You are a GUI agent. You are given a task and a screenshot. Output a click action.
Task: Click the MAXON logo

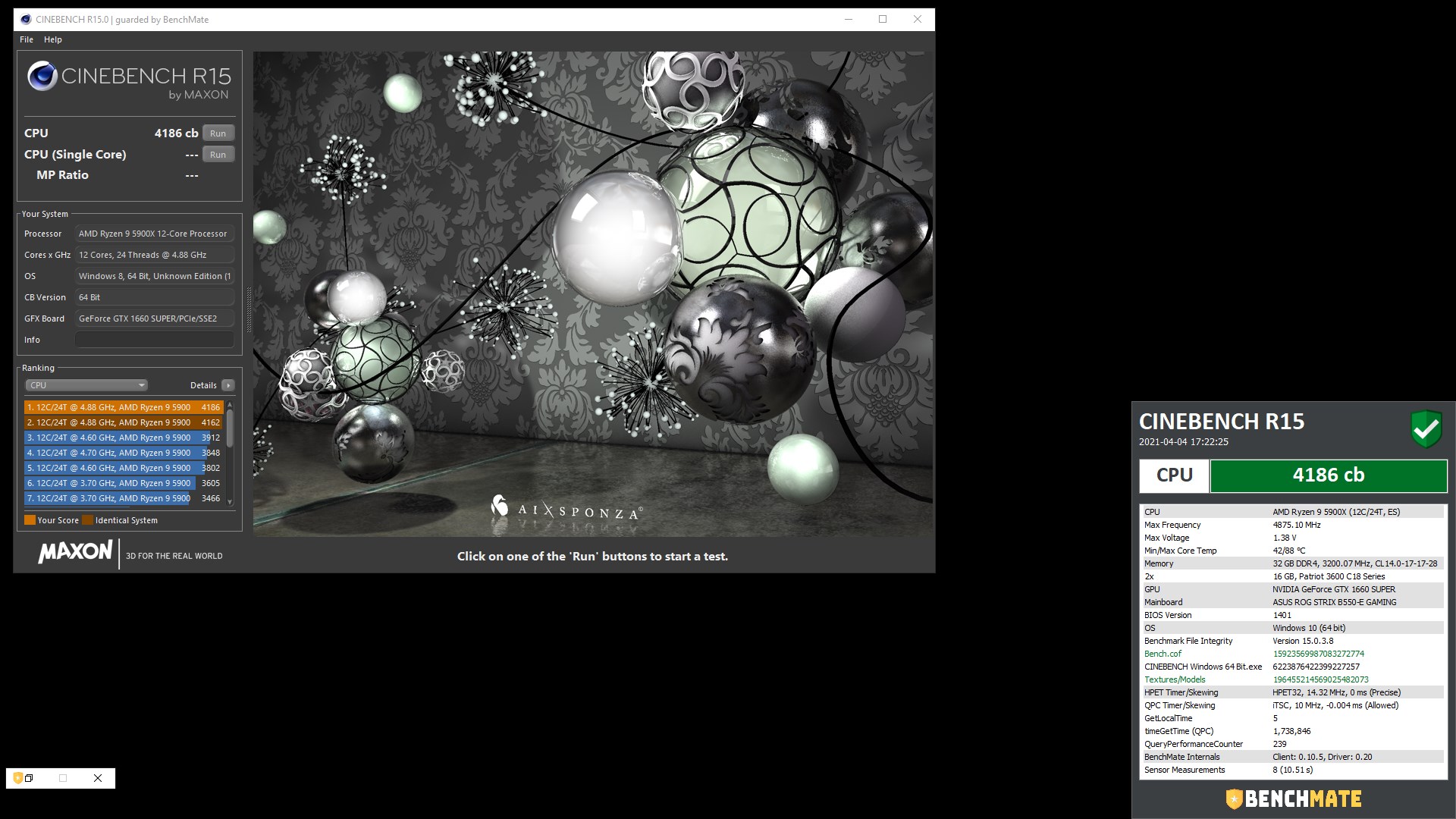(x=75, y=552)
